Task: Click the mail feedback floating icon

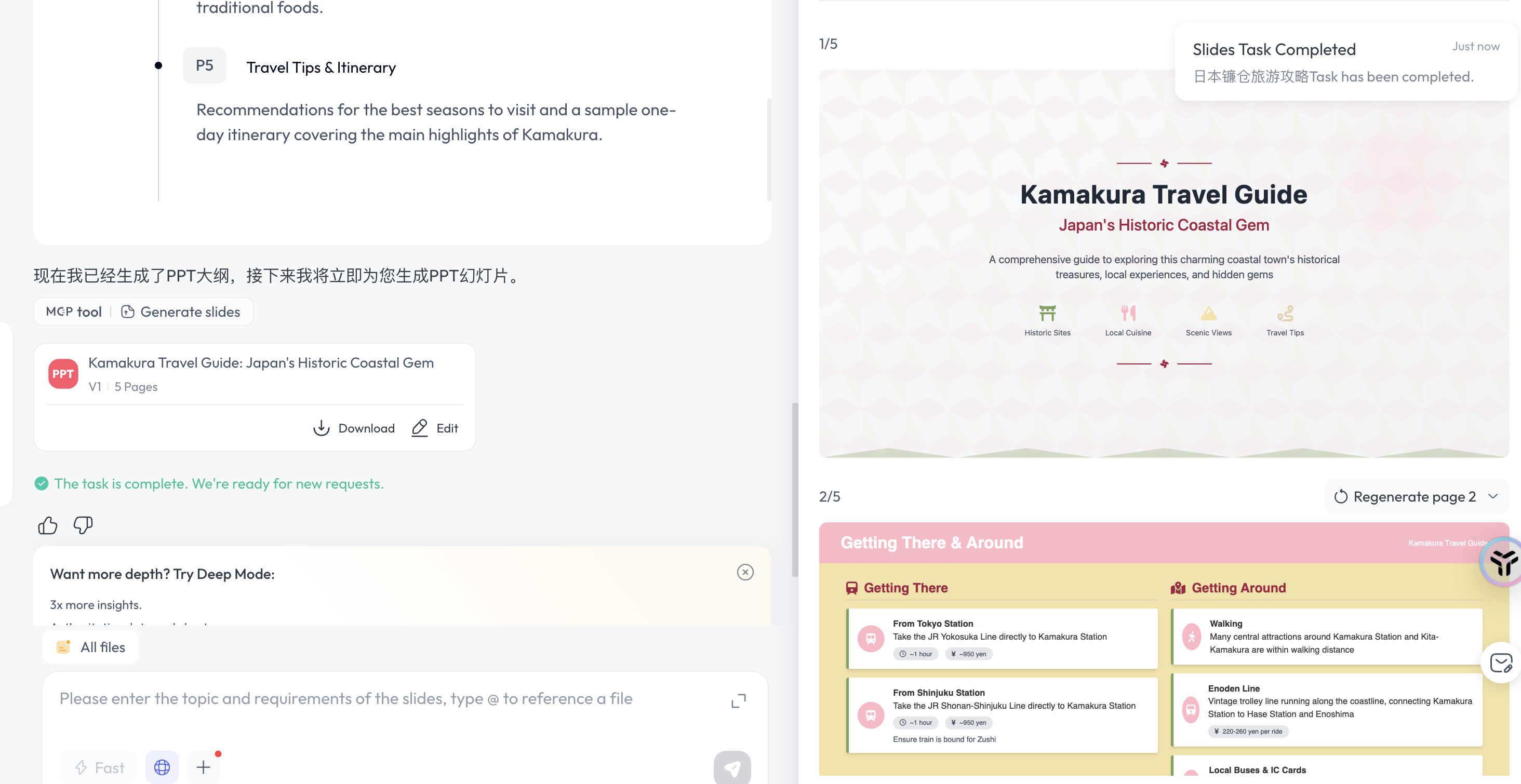Action: click(x=1501, y=663)
